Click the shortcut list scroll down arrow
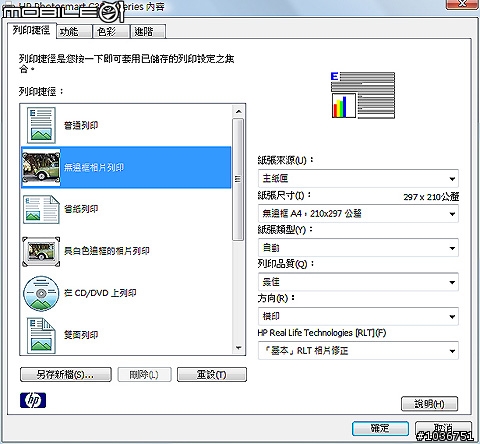The height and width of the screenshot is (444, 480). click(x=238, y=348)
